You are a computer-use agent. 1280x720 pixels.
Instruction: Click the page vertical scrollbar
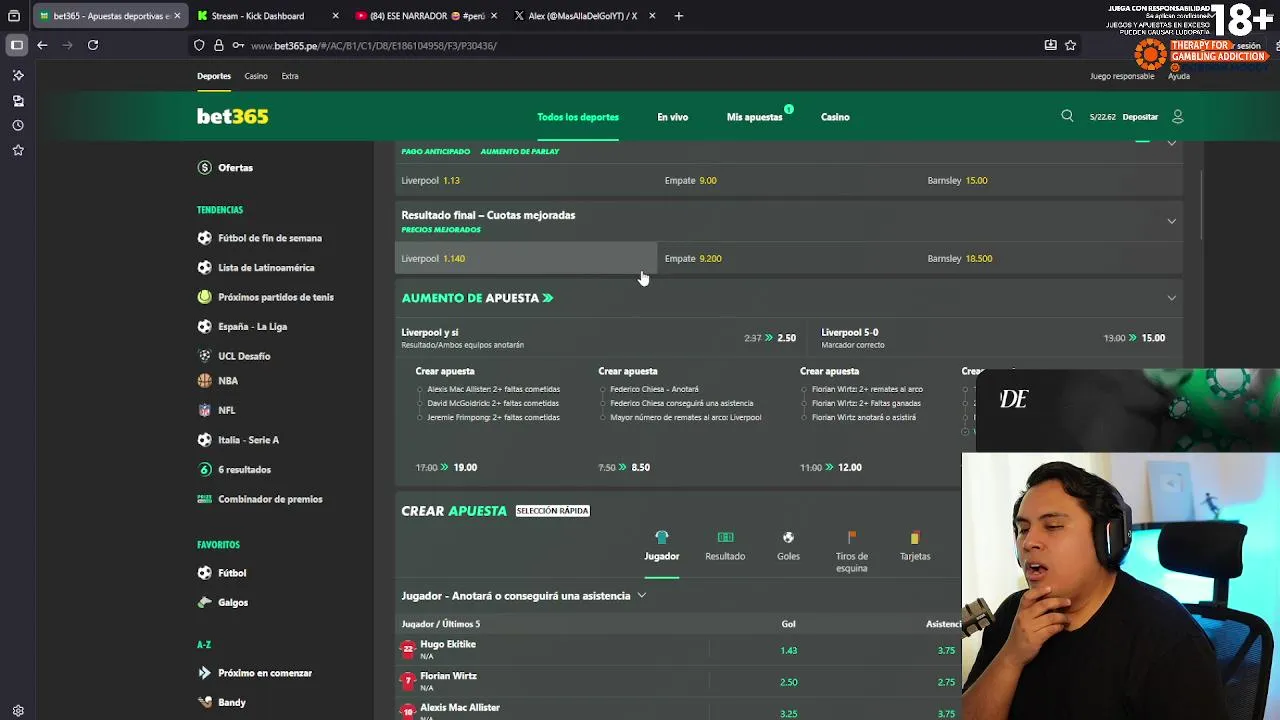(1201, 205)
